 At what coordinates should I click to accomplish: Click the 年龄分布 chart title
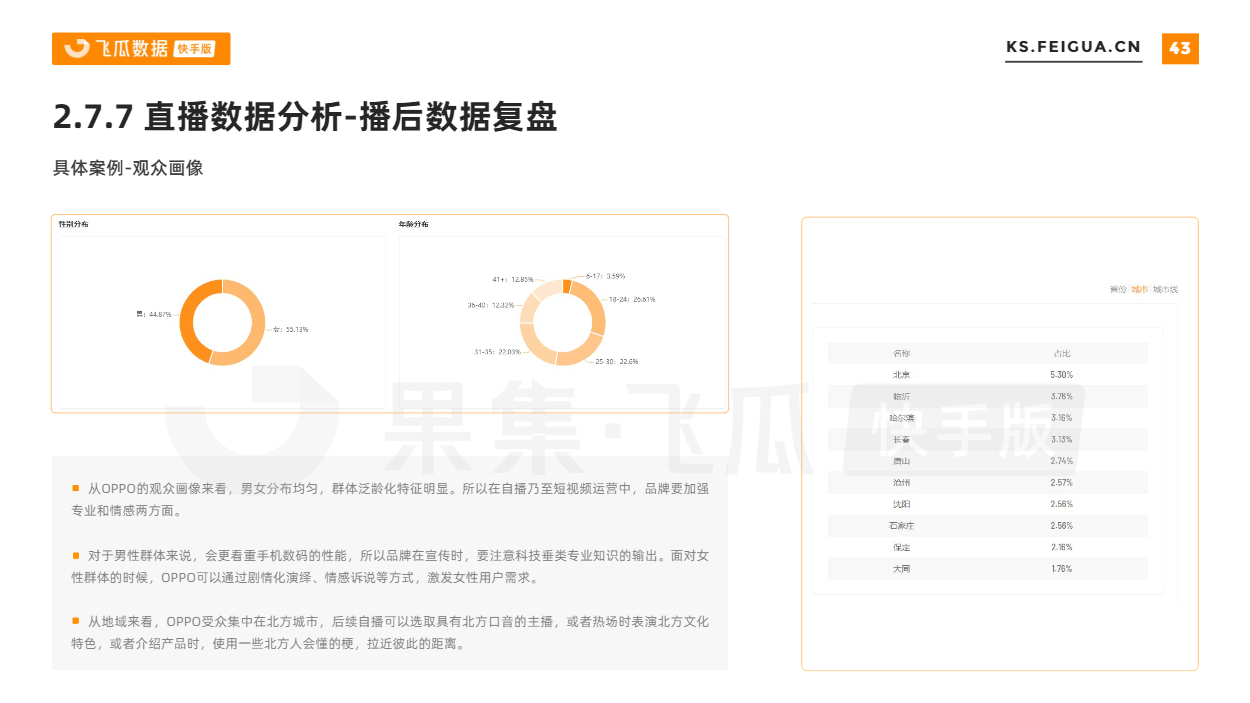pyautogui.click(x=413, y=225)
